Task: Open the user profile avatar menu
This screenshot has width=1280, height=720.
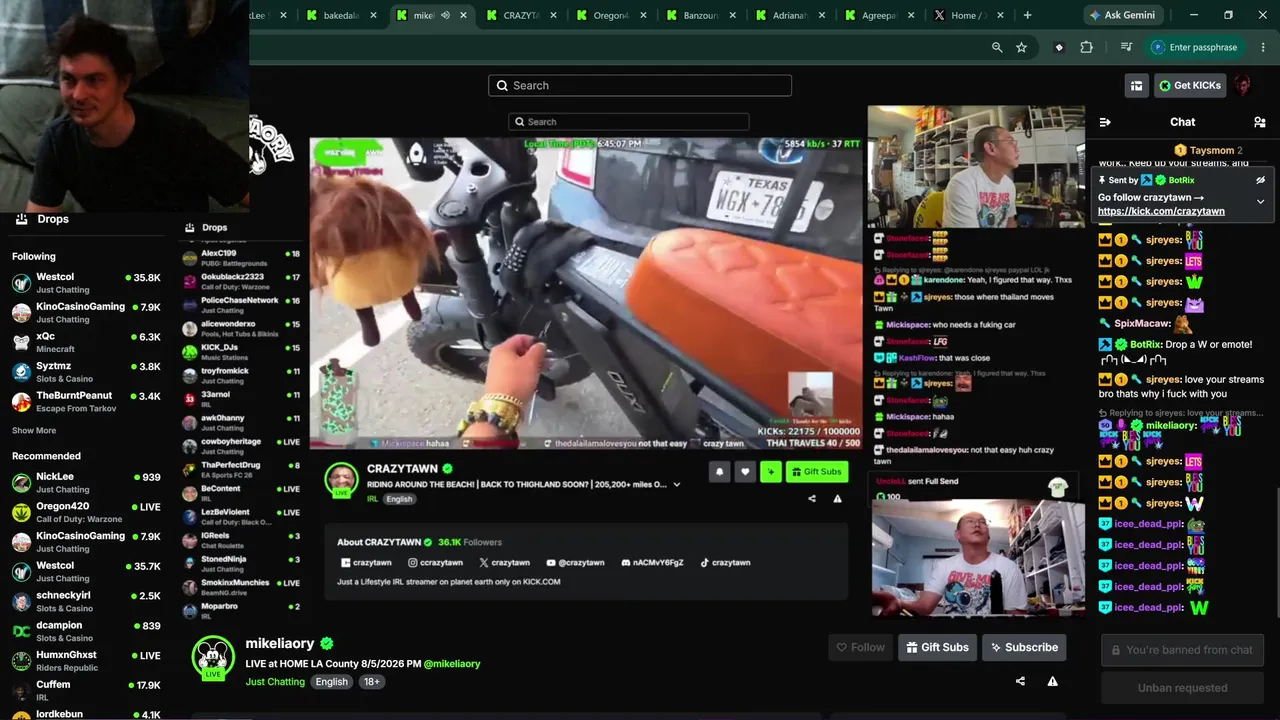Action: coord(1243,86)
